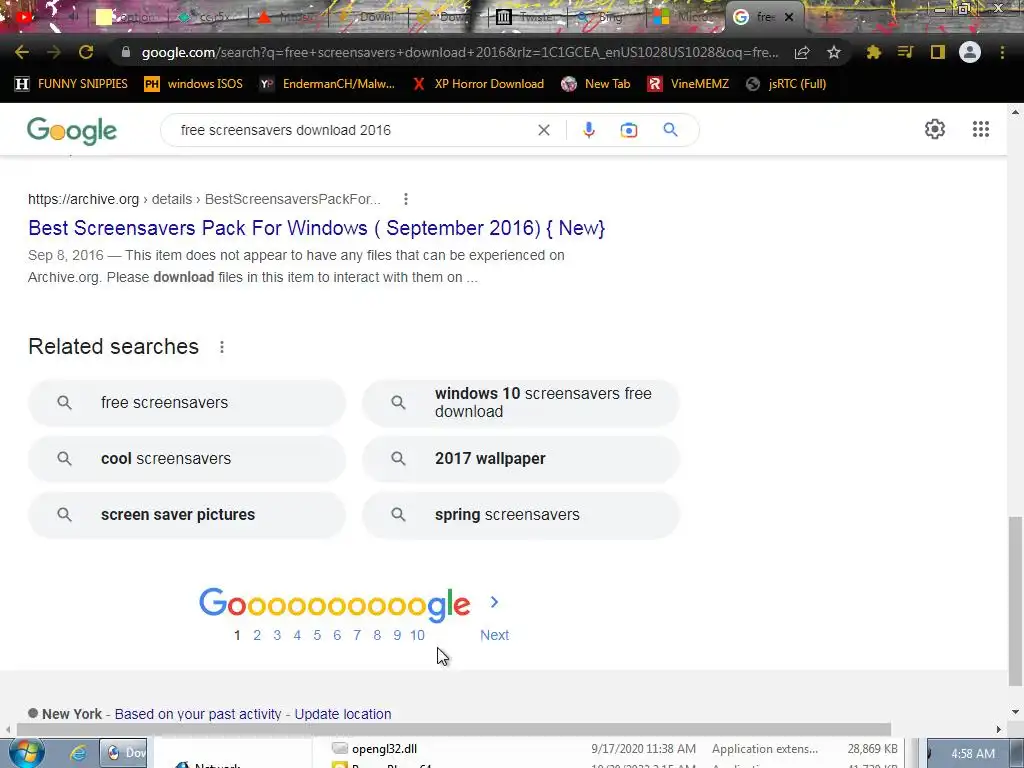
Task: Start voice search with the microphone icon
Action: pyautogui.click(x=588, y=130)
